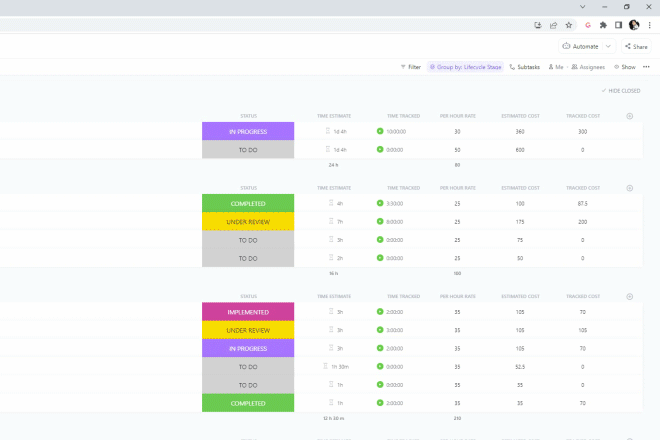Image resolution: width=660 pixels, height=440 pixels.
Task: Click the add column plus icon in first group
Action: [x=629, y=116]
